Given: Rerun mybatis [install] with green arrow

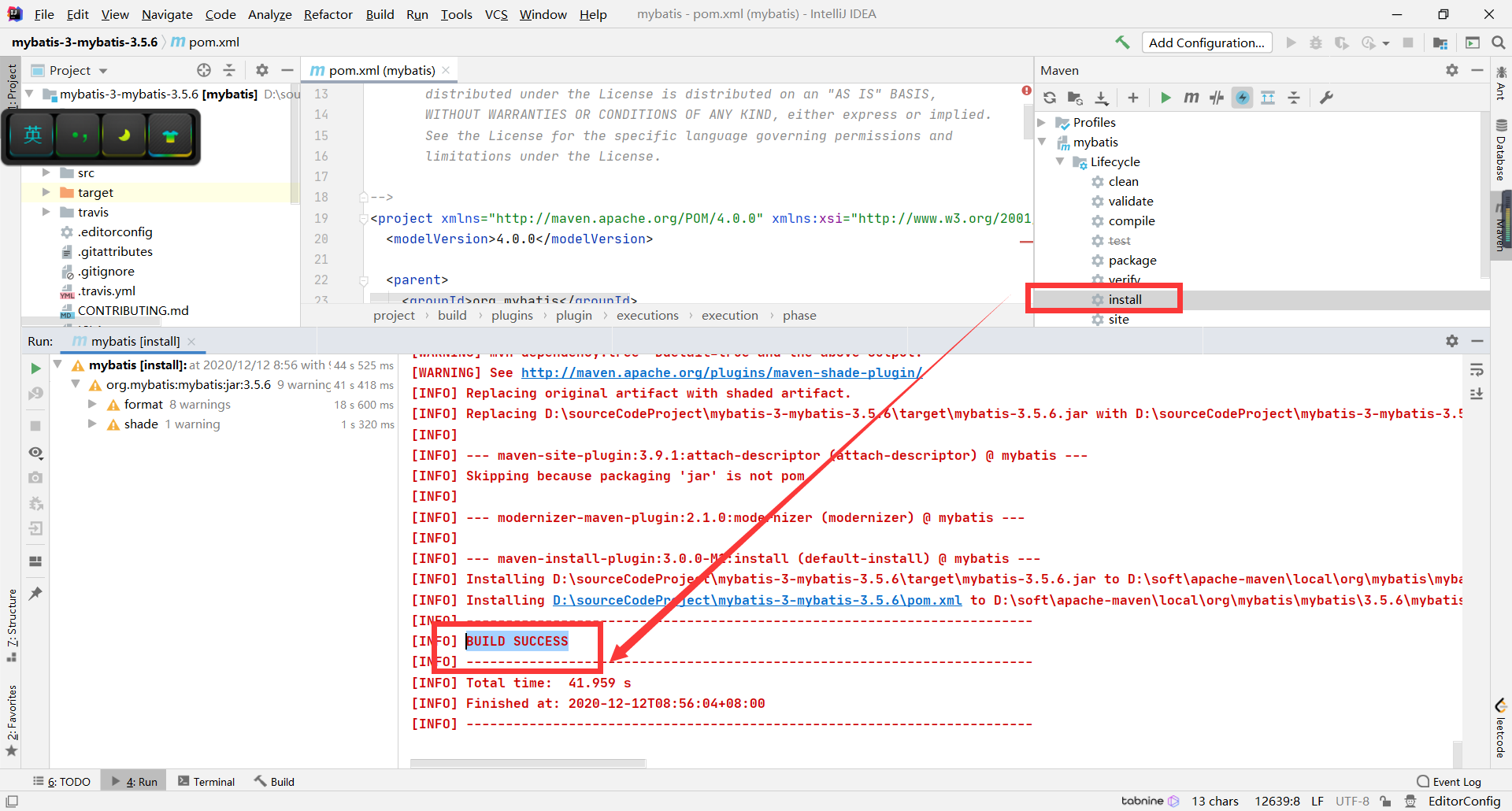Looking at the screenshot, I should [35, 368].
